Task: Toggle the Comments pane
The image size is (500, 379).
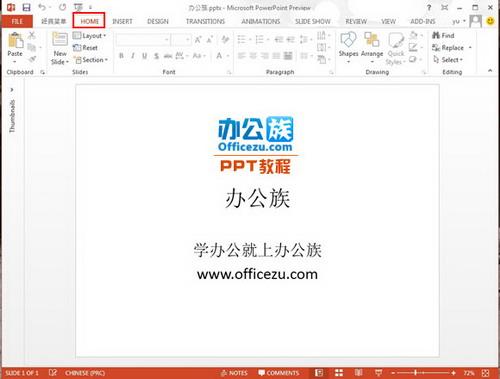Action: [279, 373]
